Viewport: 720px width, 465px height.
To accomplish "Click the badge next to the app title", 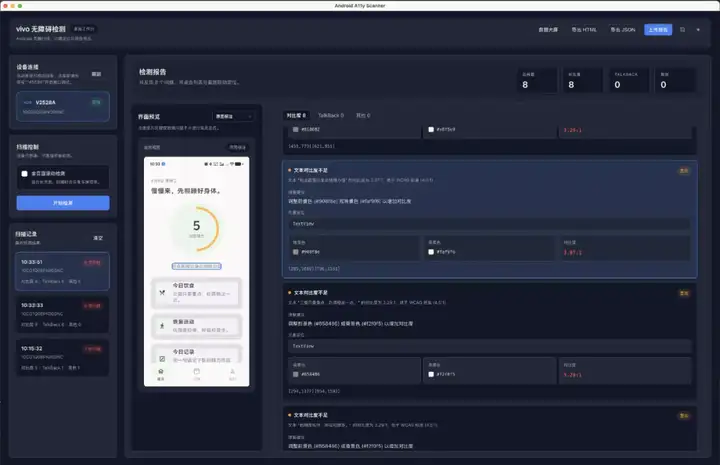I will pos(84,29).
